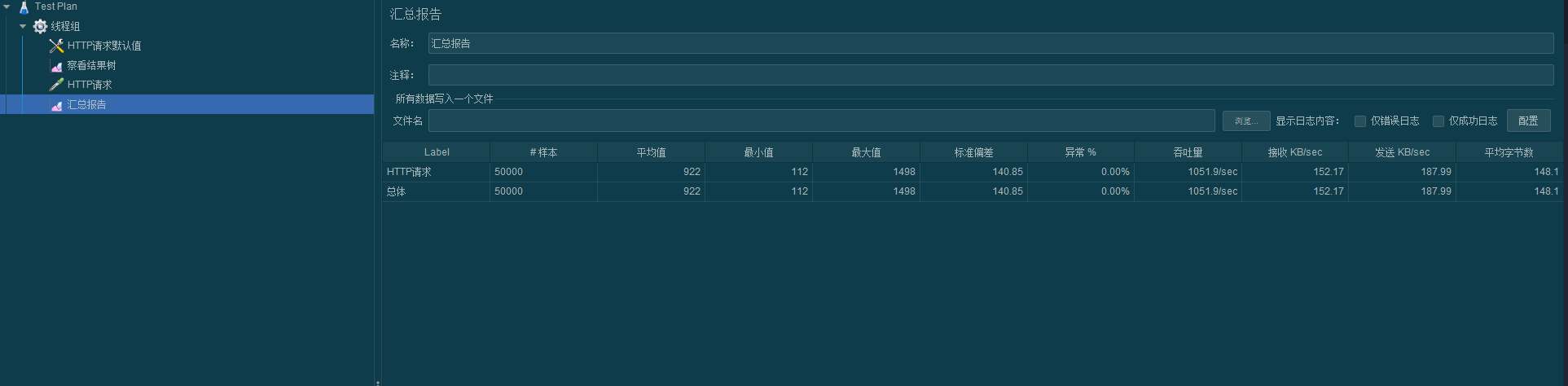Screen dimensions: 1568x386
Task: Click the 线程组 gear icon
Action: coord(40,26)
